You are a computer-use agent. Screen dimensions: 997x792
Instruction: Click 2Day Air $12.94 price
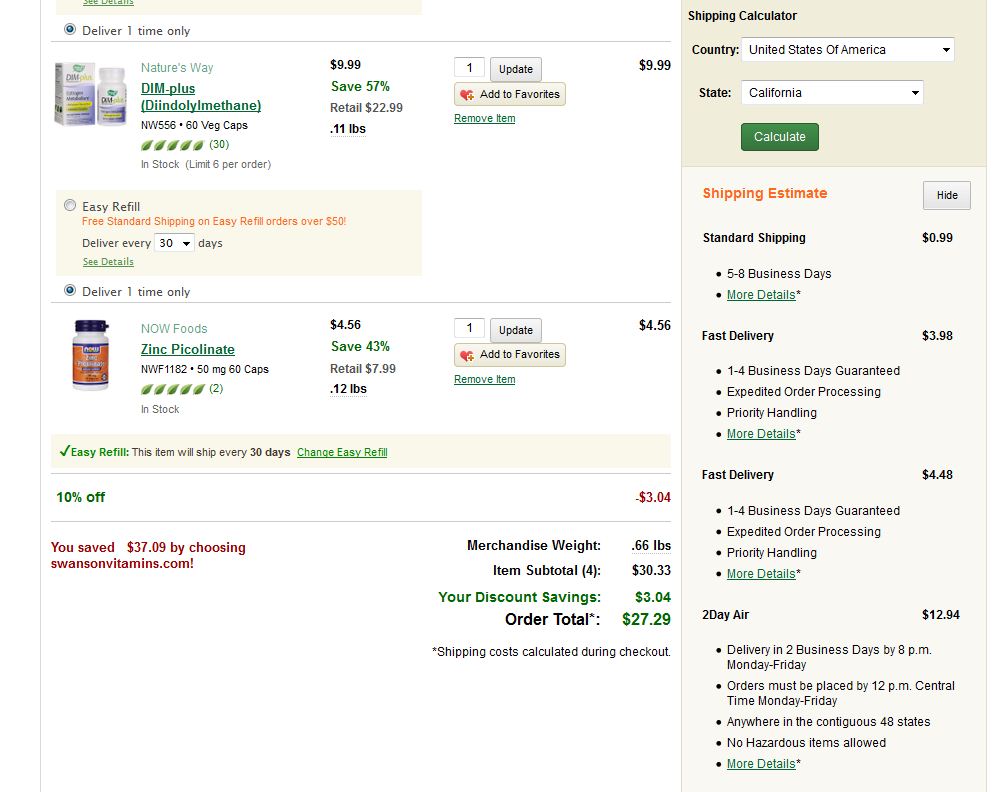click(x=941, y=615)
